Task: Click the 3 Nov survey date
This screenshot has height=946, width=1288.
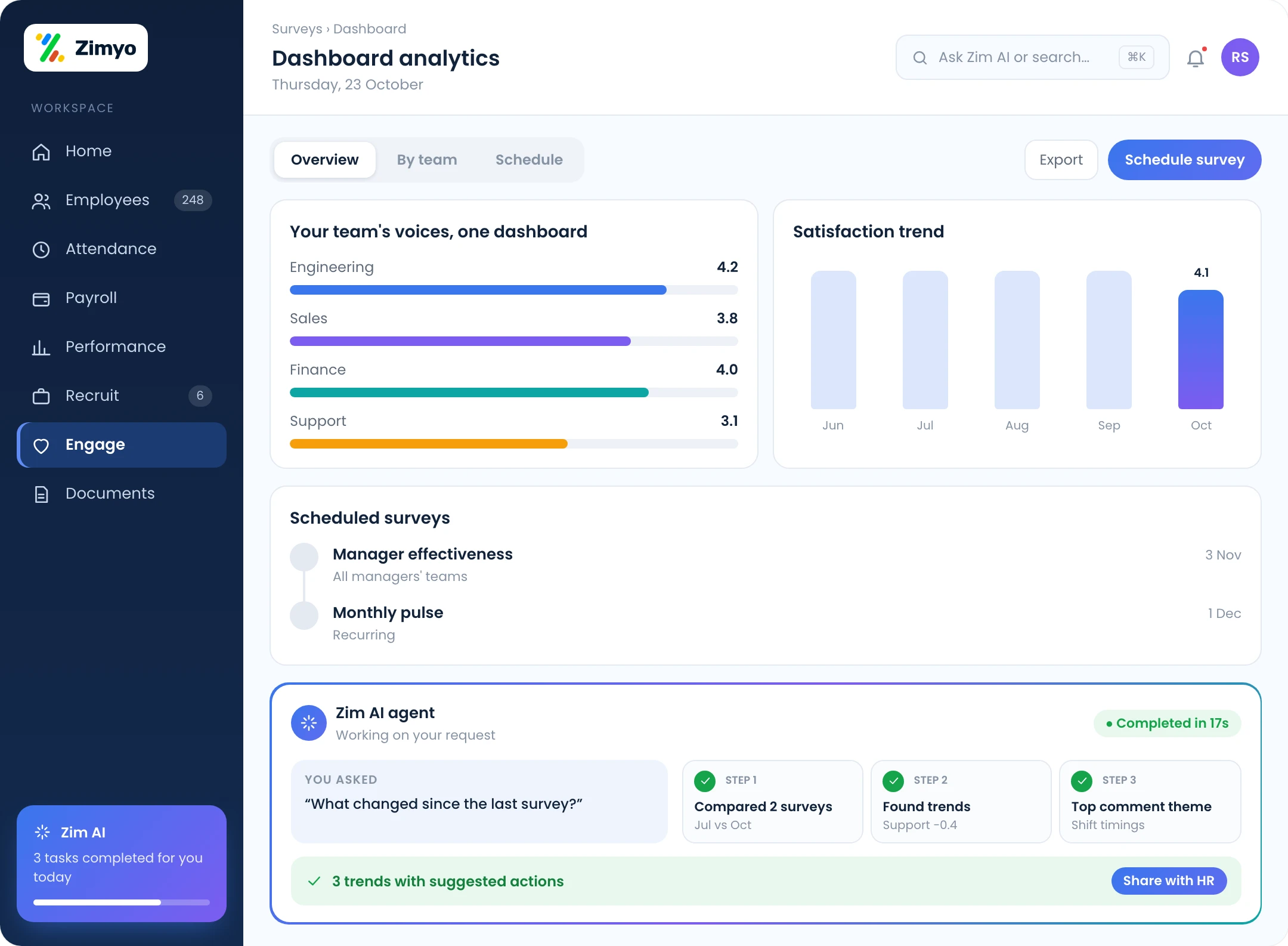Action: point(1223,555)
